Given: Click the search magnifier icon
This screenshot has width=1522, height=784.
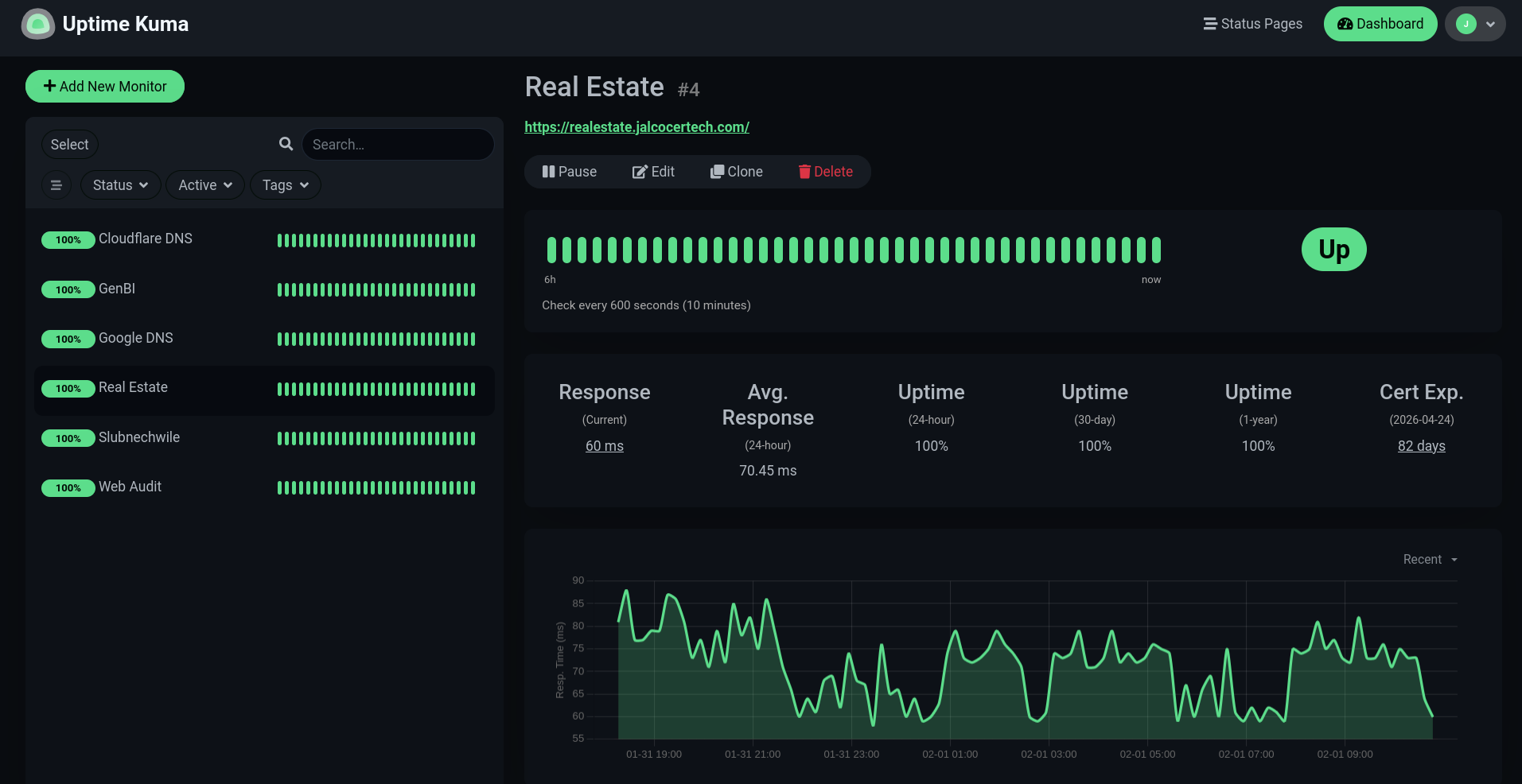Looking at the screenshot, I should (x=286, y=144).
